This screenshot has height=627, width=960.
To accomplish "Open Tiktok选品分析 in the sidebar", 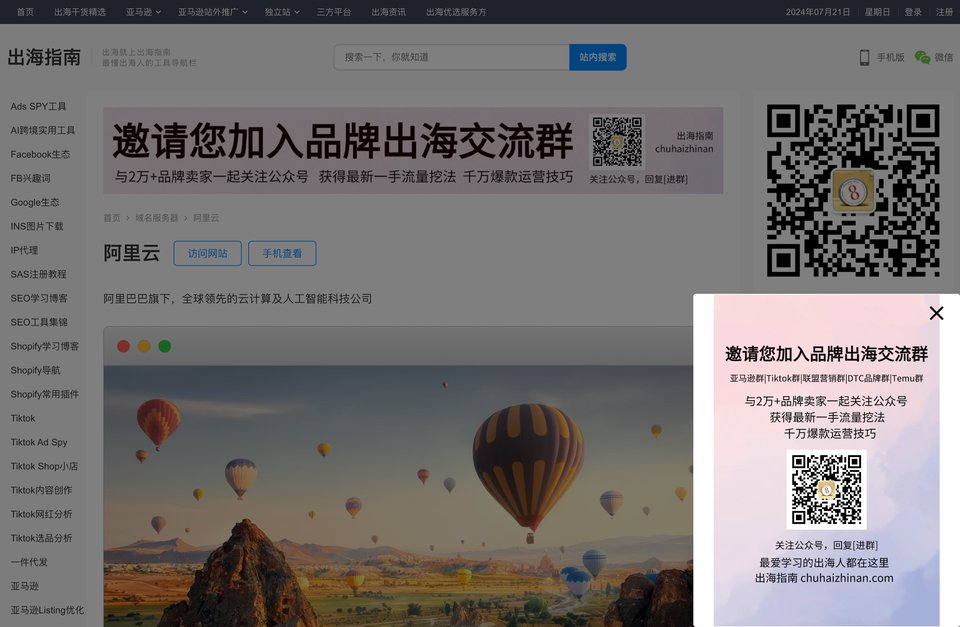I will pos(41,538).
